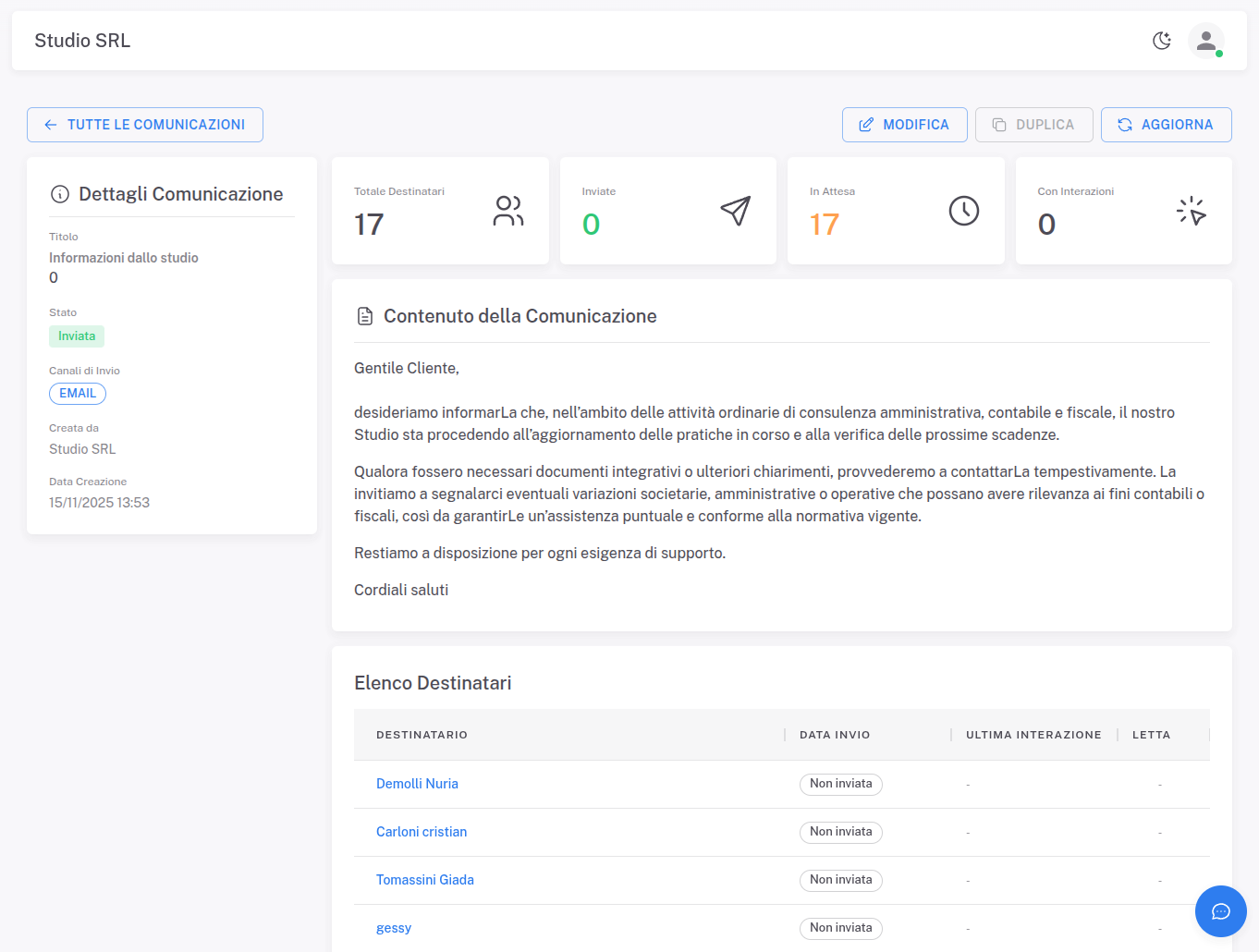The image size is (1259, 952).
Task: Open the chat support bubble
Action: (1220, 911)
